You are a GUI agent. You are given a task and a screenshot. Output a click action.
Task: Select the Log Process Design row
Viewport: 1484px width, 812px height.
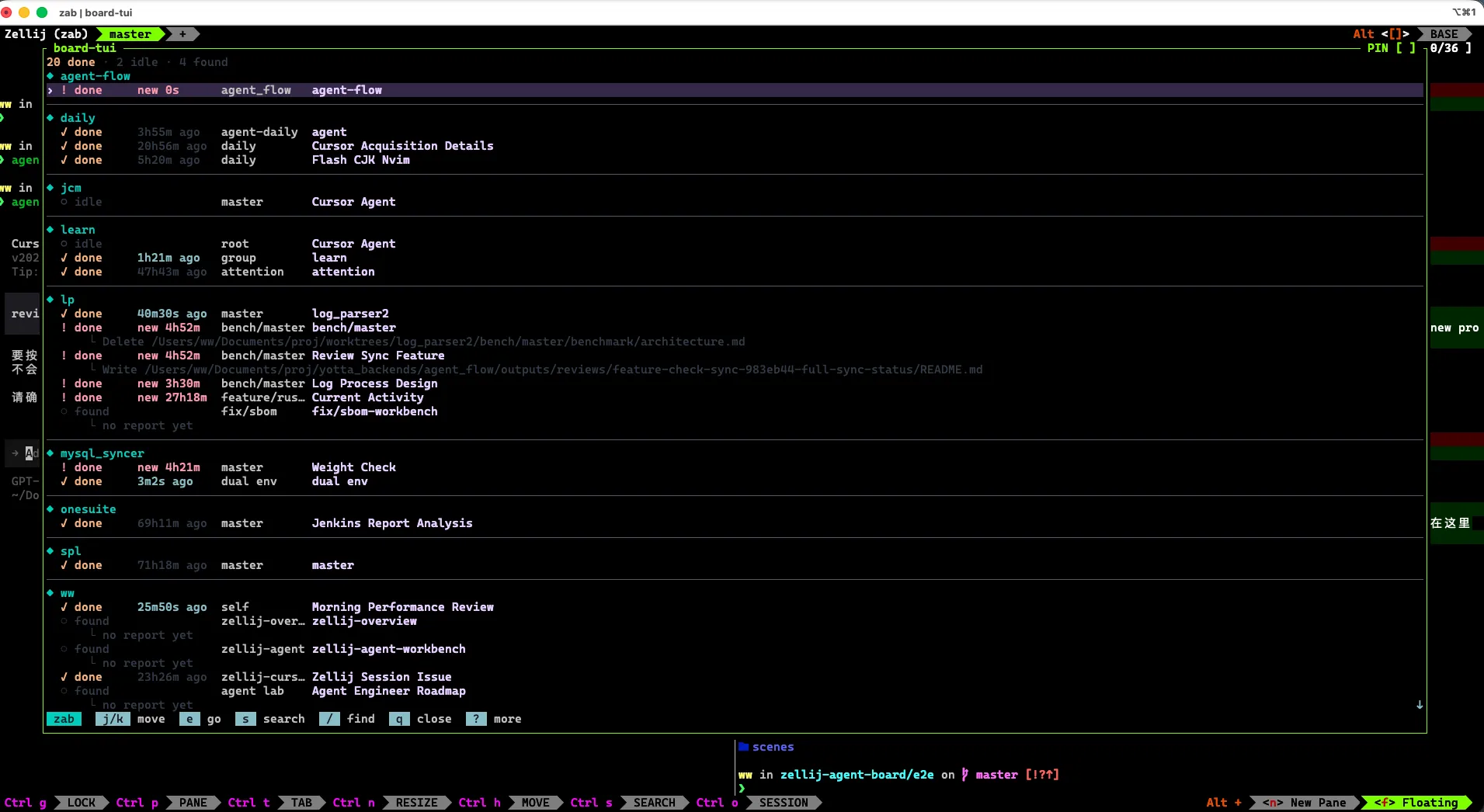pyautogui.click(x=735, y=383)
